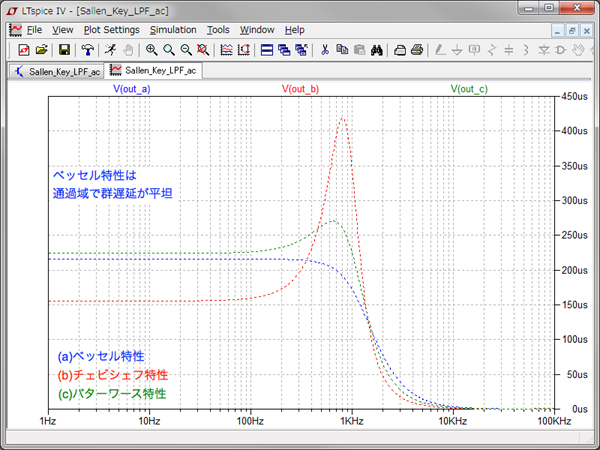The width and height of the screenshot is (600, 450).
Task: Click the Zoom to fit icon
Action: point(203,49)
